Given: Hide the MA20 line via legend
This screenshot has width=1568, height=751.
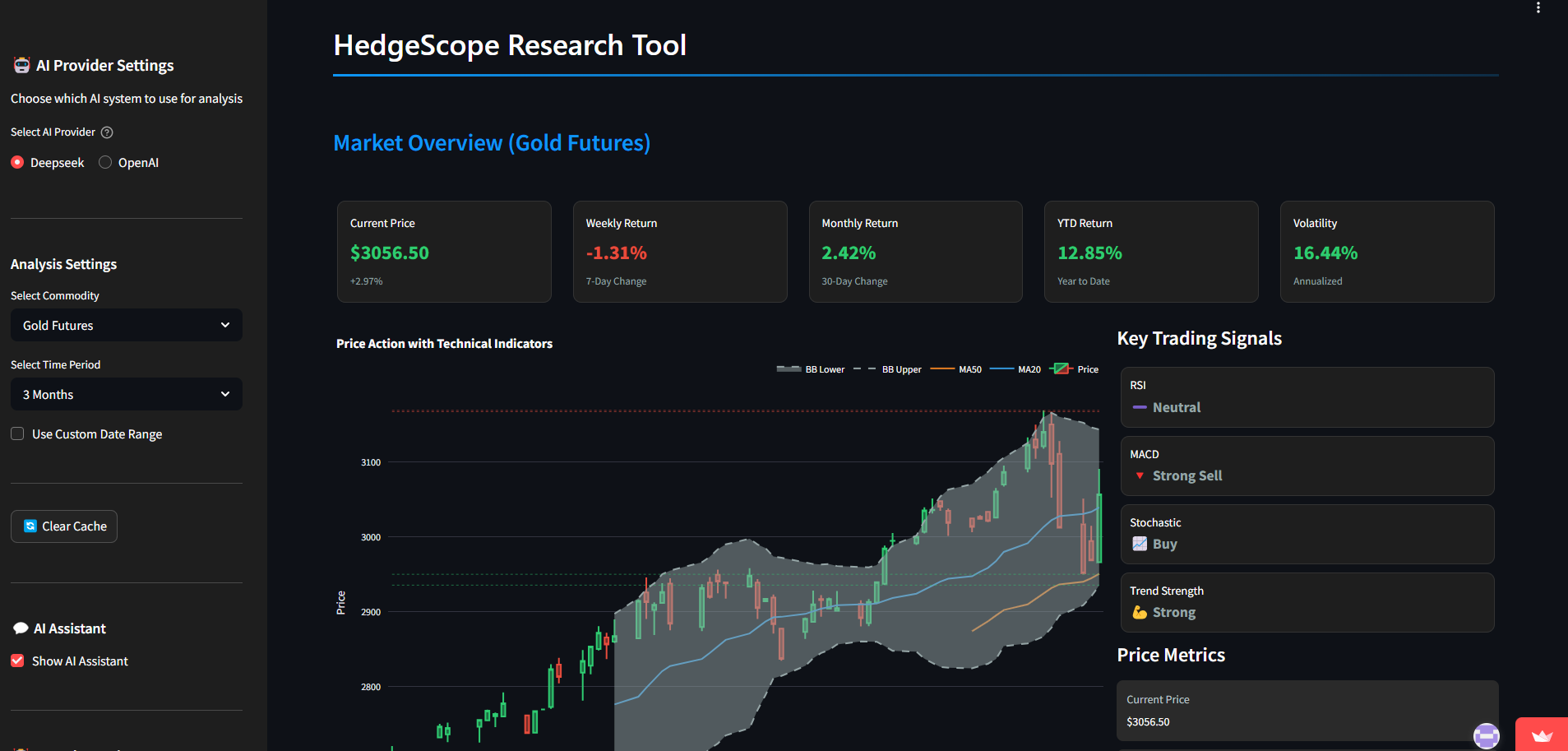Looking at the screenshot, I should [1017, 369].
